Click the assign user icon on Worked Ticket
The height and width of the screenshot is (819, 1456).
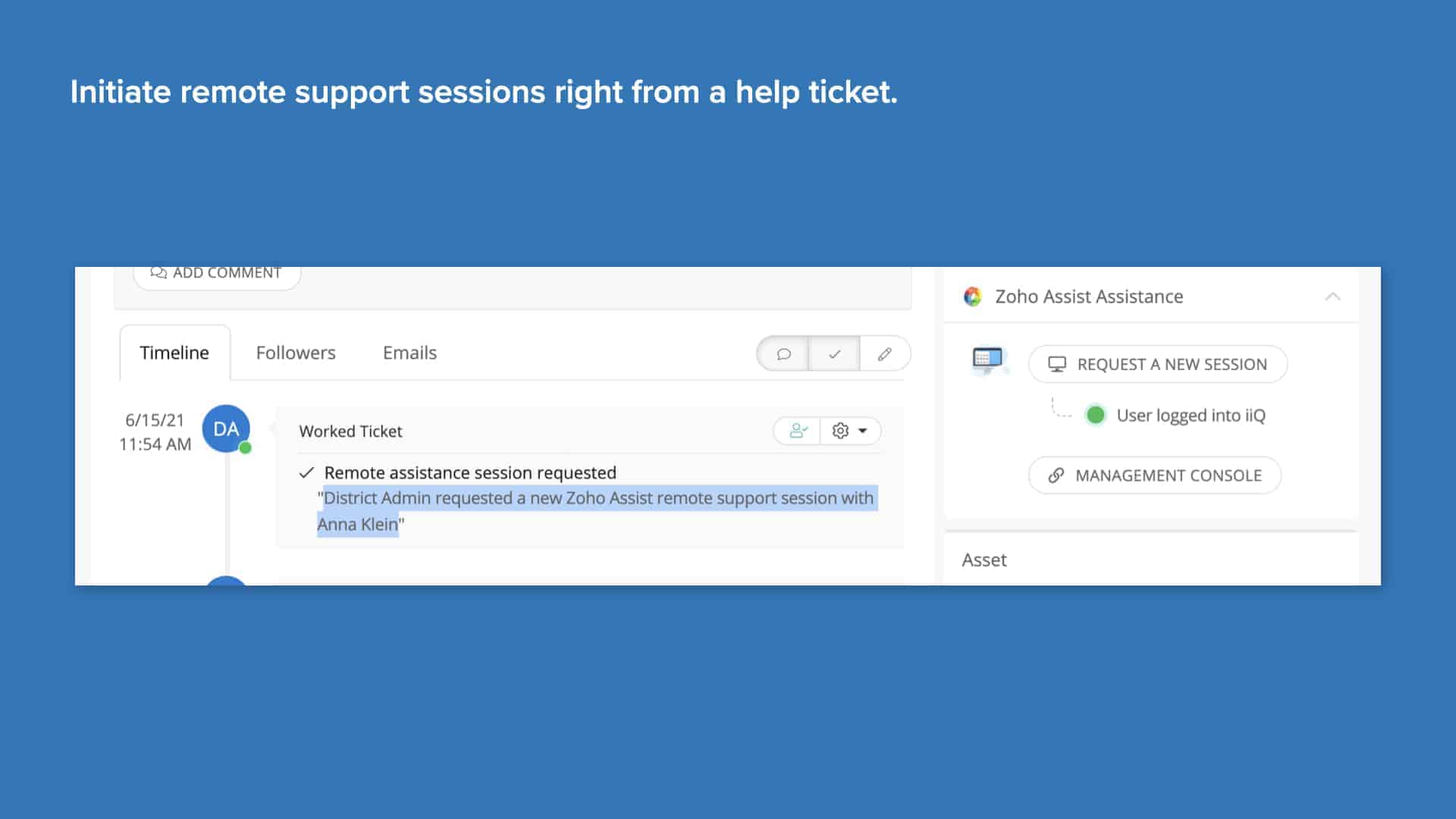click(797, 430)
